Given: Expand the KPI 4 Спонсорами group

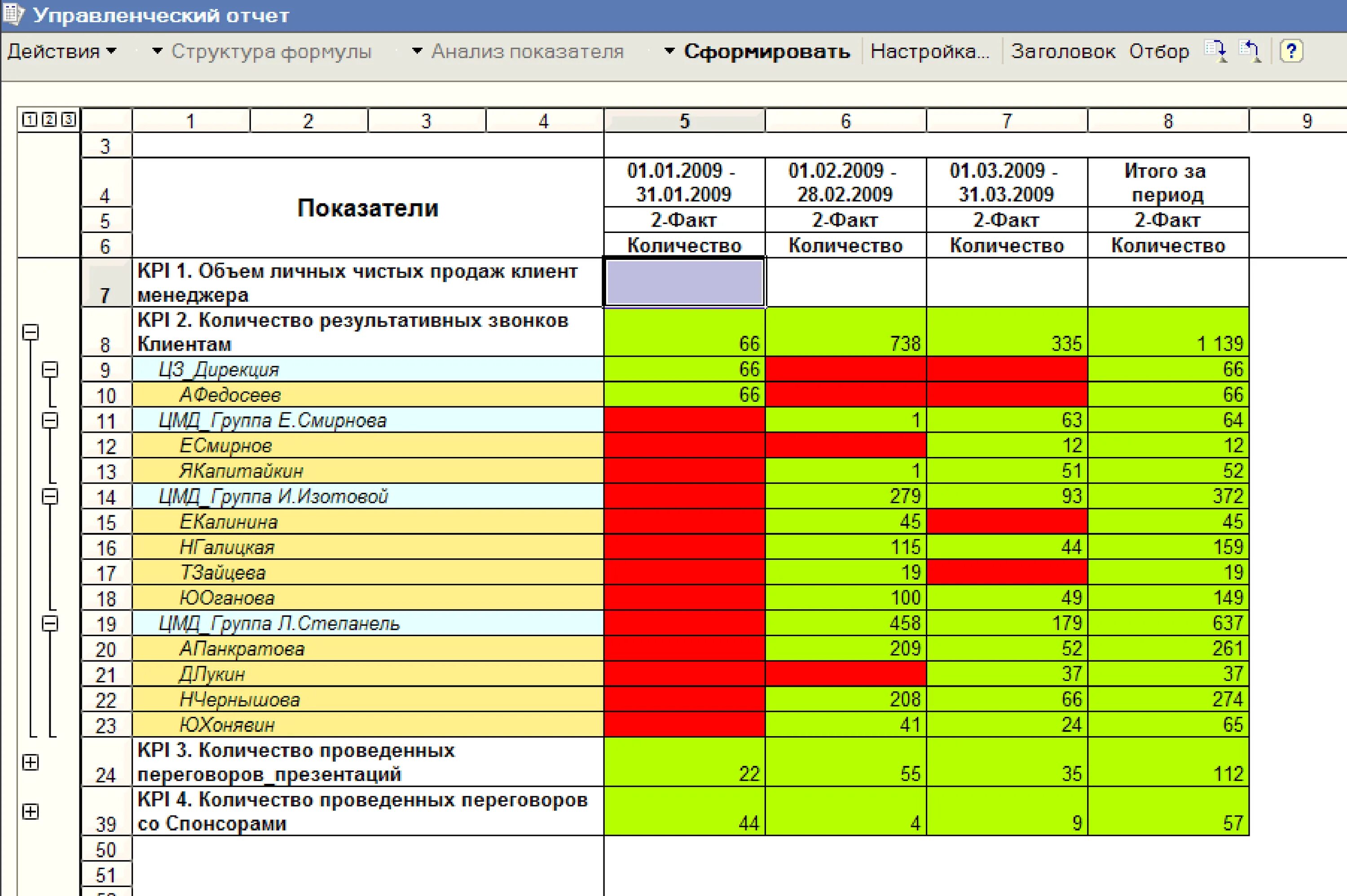Looking at the screenshot, I should tap(30, 812).
